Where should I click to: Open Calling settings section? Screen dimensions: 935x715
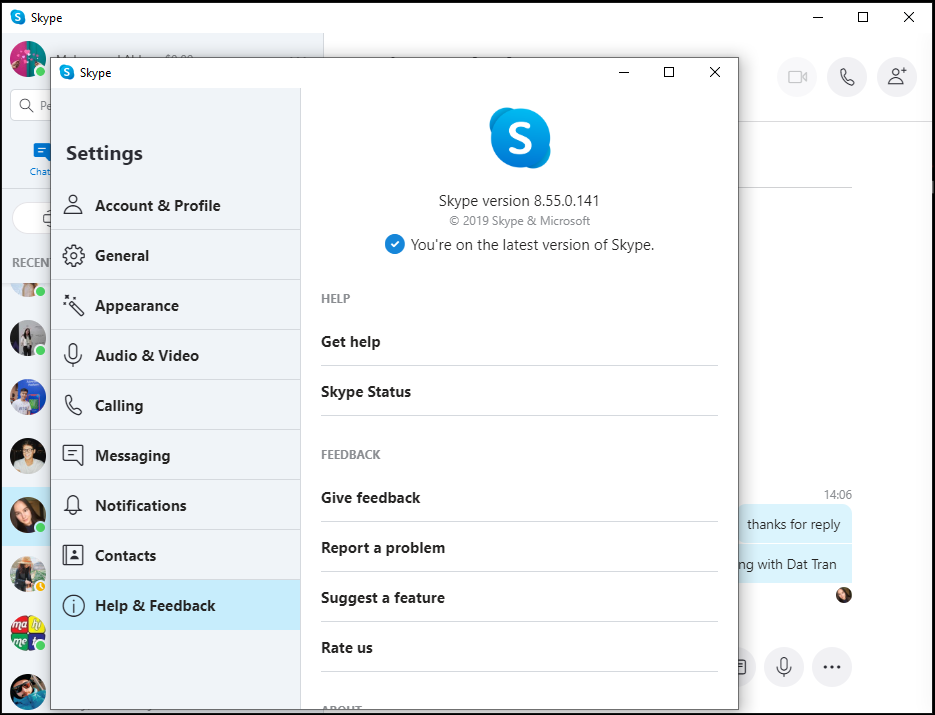point(175,406)
